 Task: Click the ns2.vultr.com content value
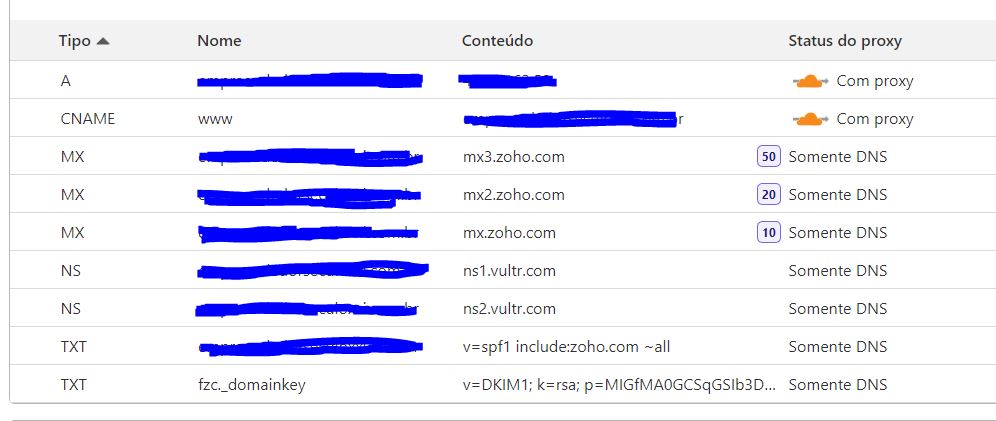[x=509, y=309]
